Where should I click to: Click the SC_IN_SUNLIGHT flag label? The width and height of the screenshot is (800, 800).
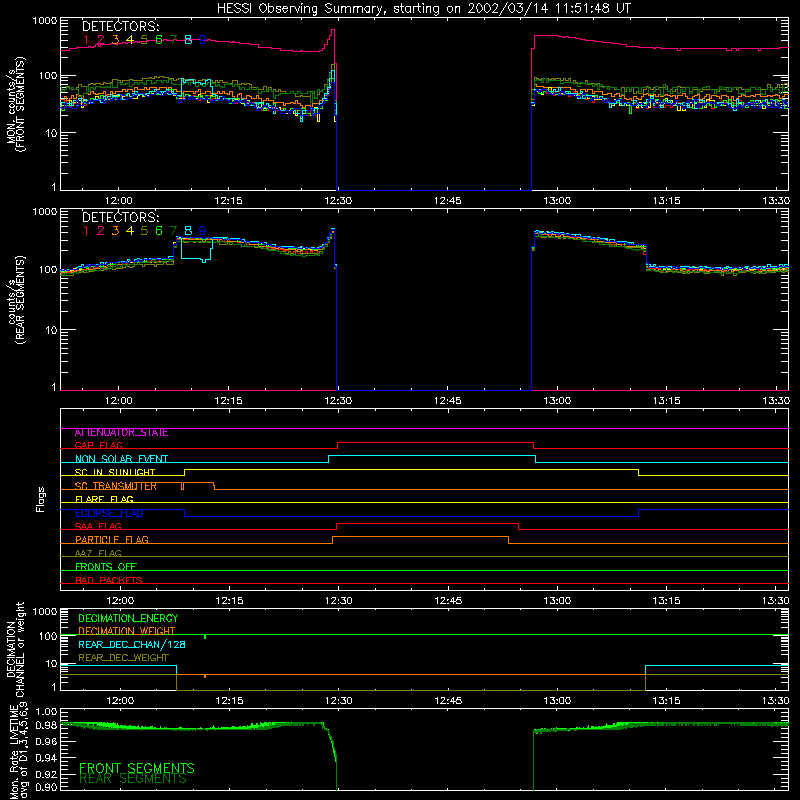115,472
